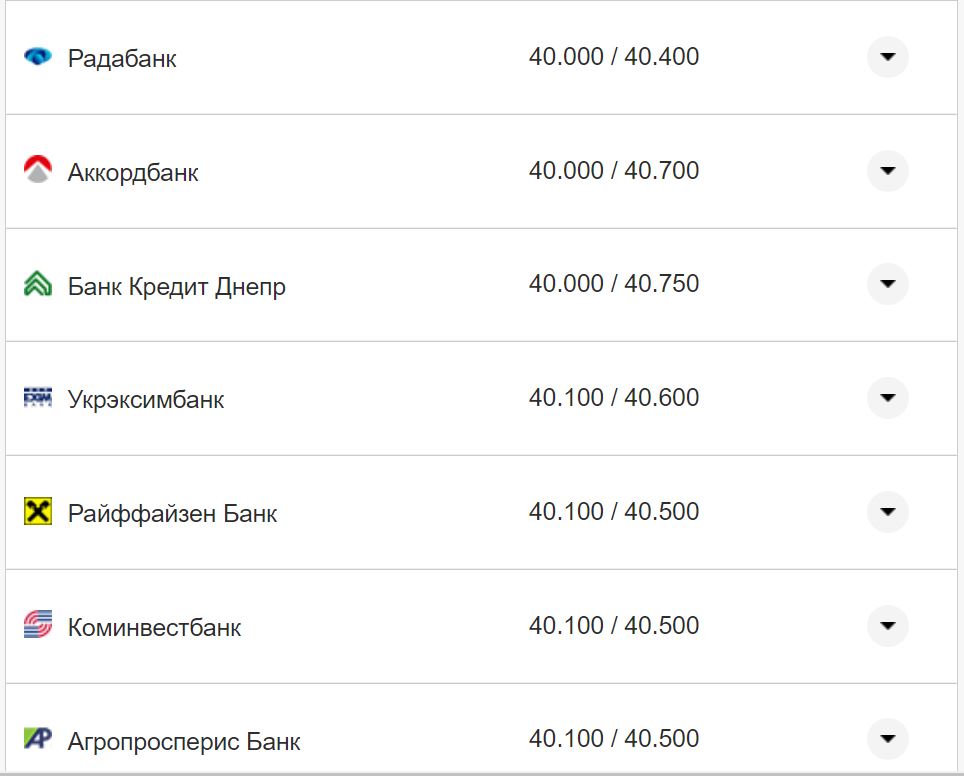The height and width of the screenshot is (776, 964).
Task: Expand the Укрэксимбанк rate details
Action: 887,397
